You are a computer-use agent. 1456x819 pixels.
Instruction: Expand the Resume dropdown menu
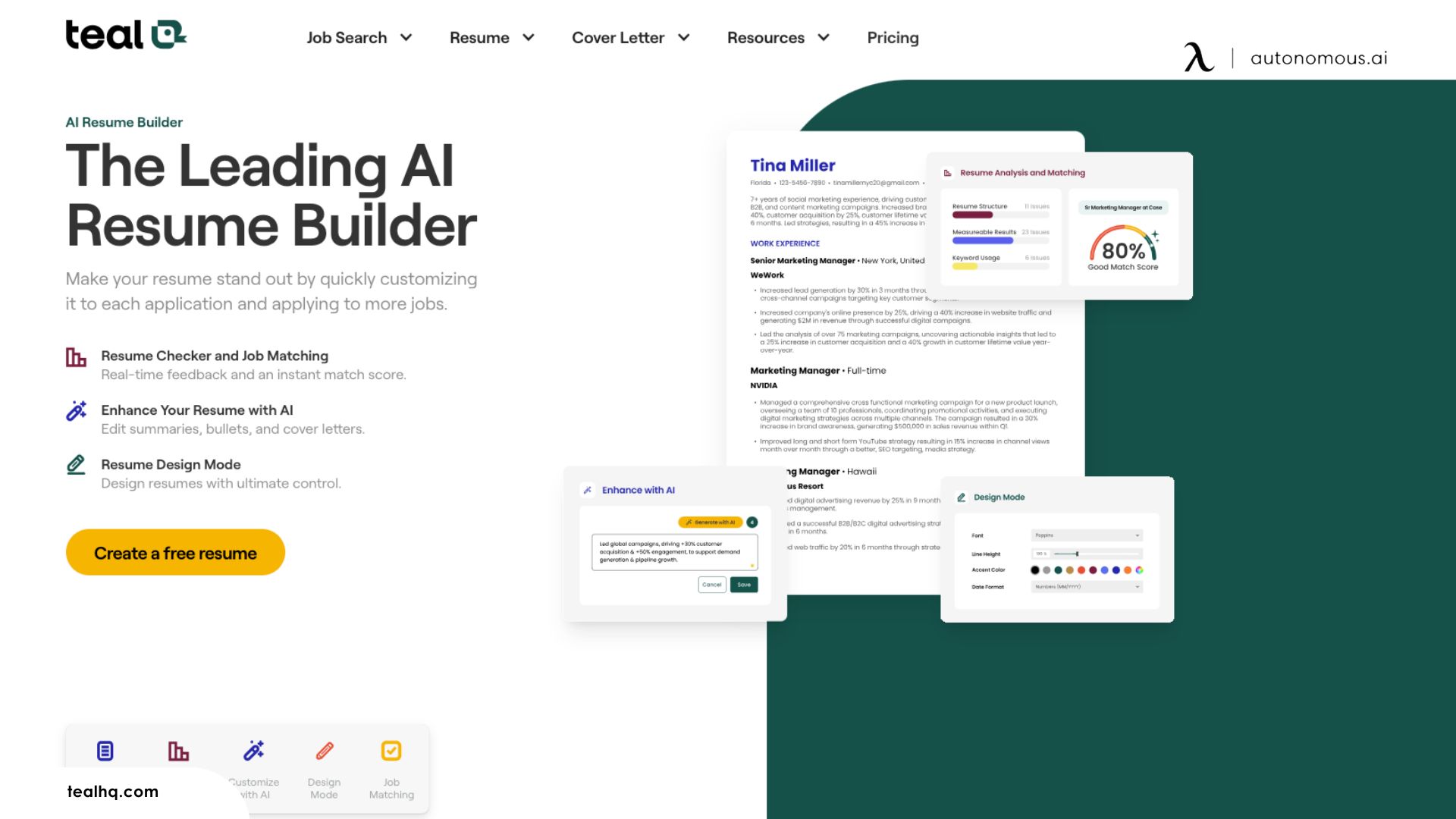pos(491,37)
